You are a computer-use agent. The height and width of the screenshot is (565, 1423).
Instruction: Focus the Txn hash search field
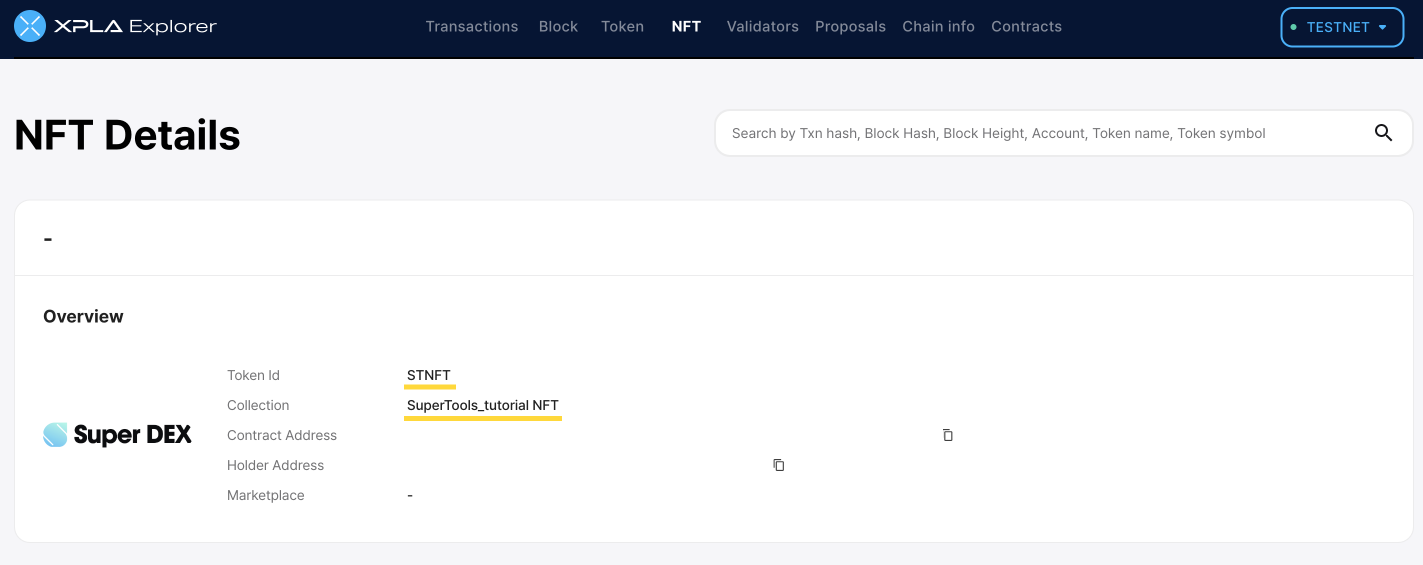pos(1040,133)
